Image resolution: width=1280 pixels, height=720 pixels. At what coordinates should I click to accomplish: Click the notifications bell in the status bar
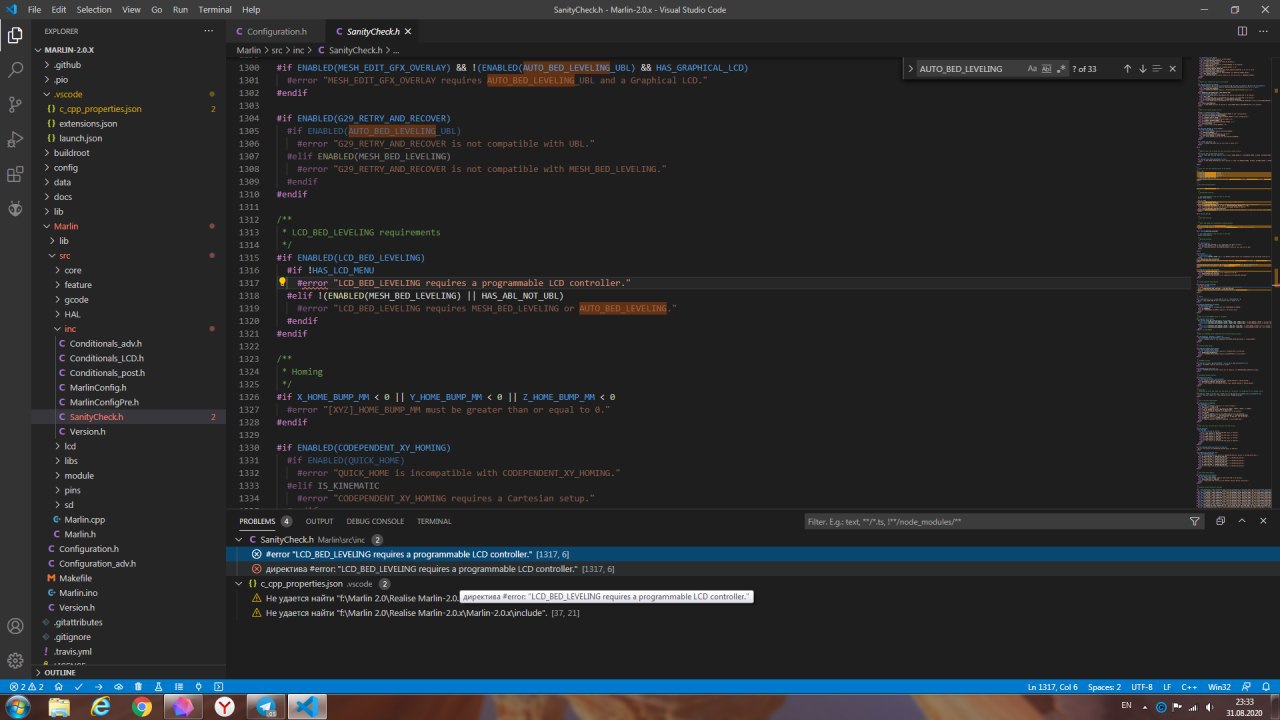pyautogui.click(x=1266, y=687)
